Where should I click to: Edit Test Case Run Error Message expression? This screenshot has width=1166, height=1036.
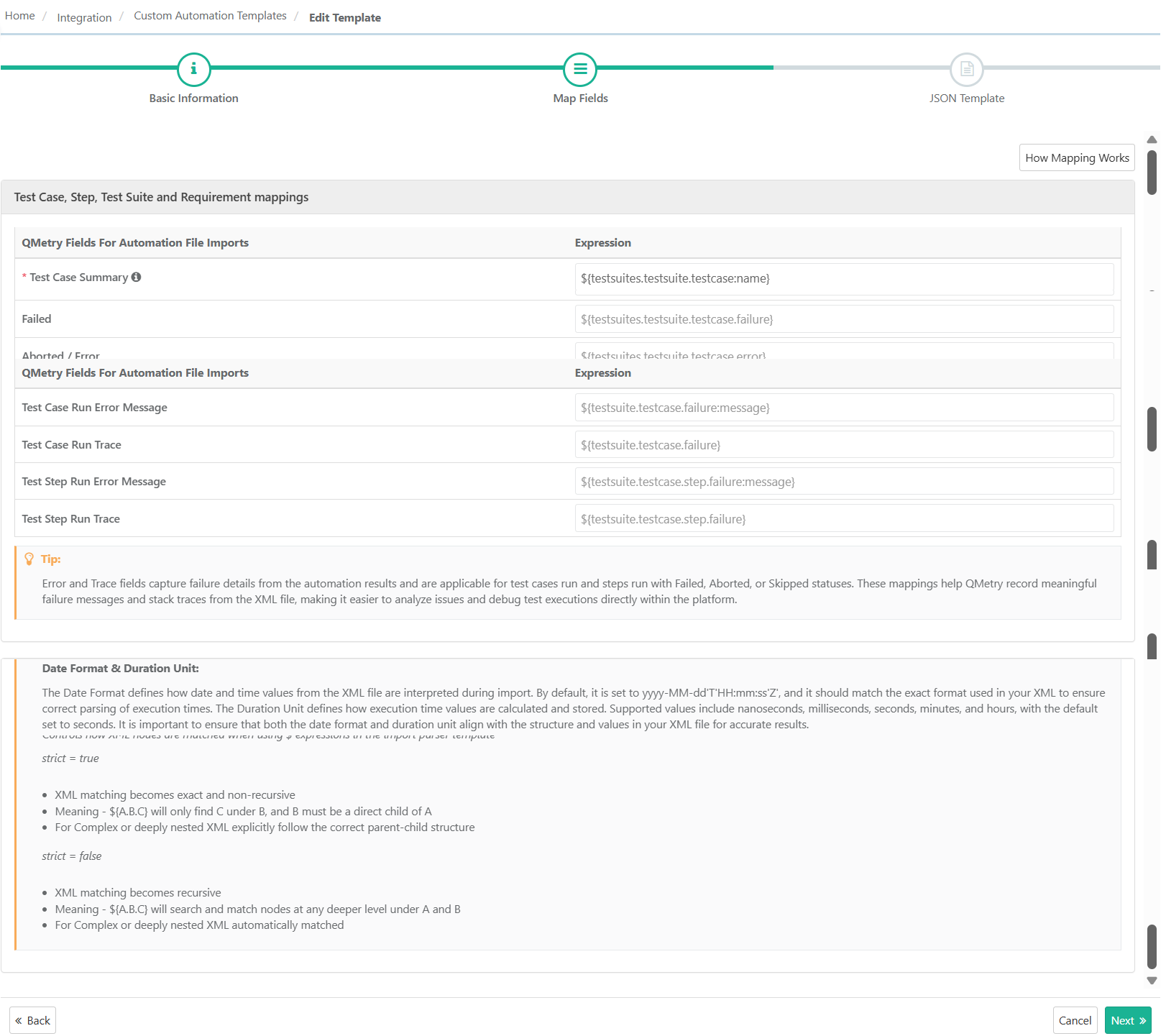[x=844, y=408]
